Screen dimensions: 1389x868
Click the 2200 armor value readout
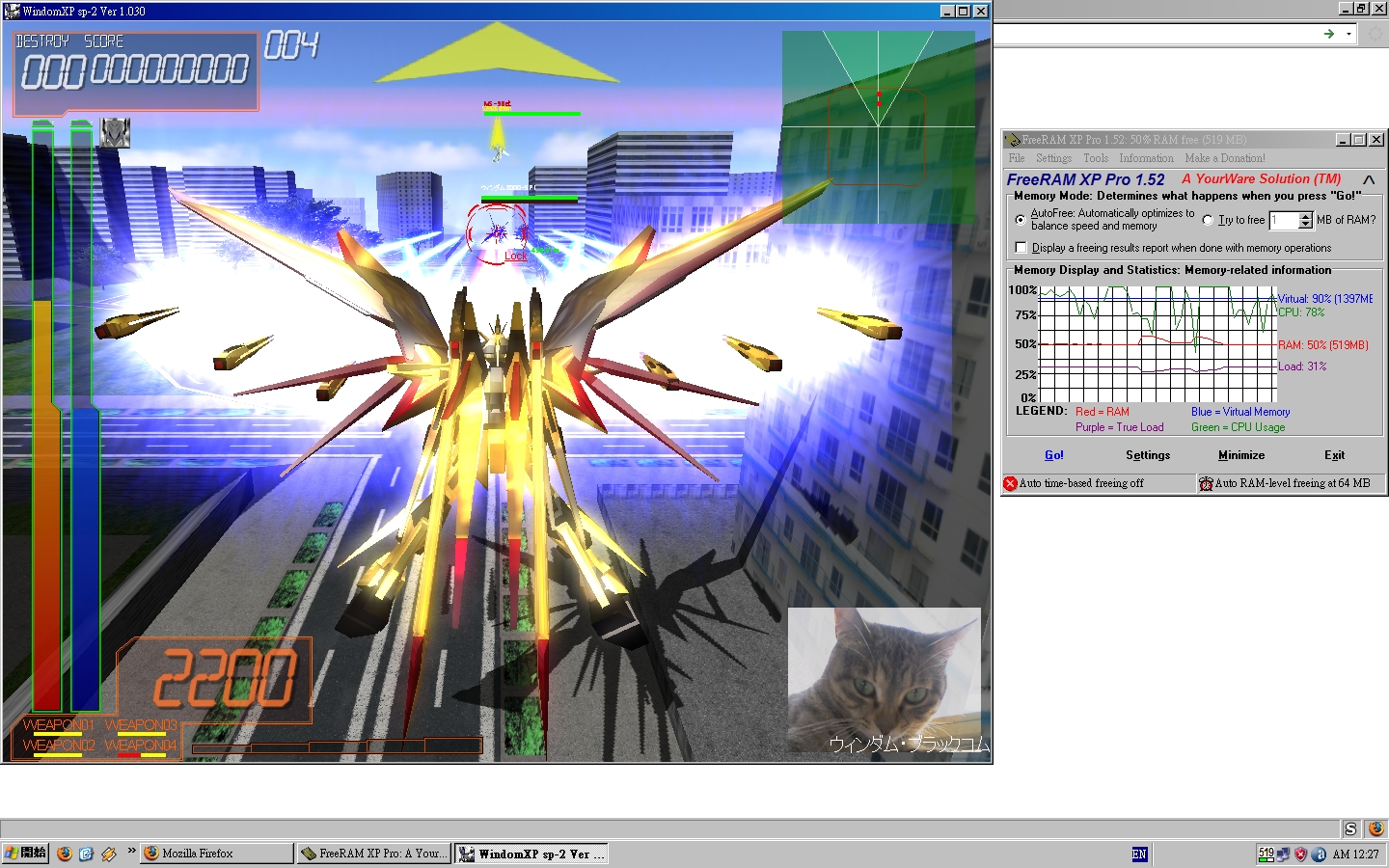[x=226, y=678]
